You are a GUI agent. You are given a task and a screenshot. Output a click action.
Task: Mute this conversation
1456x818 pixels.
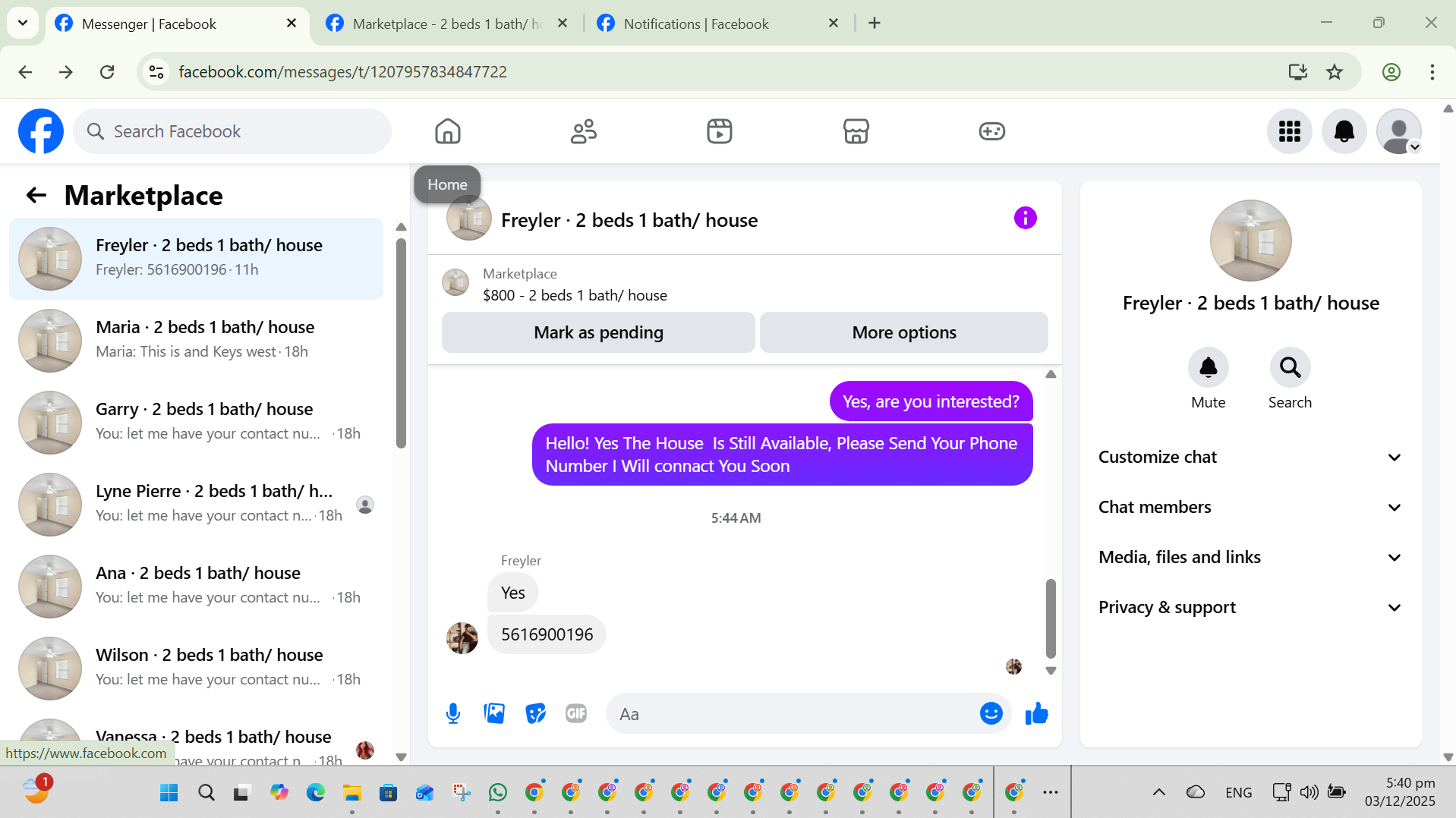1208,368
